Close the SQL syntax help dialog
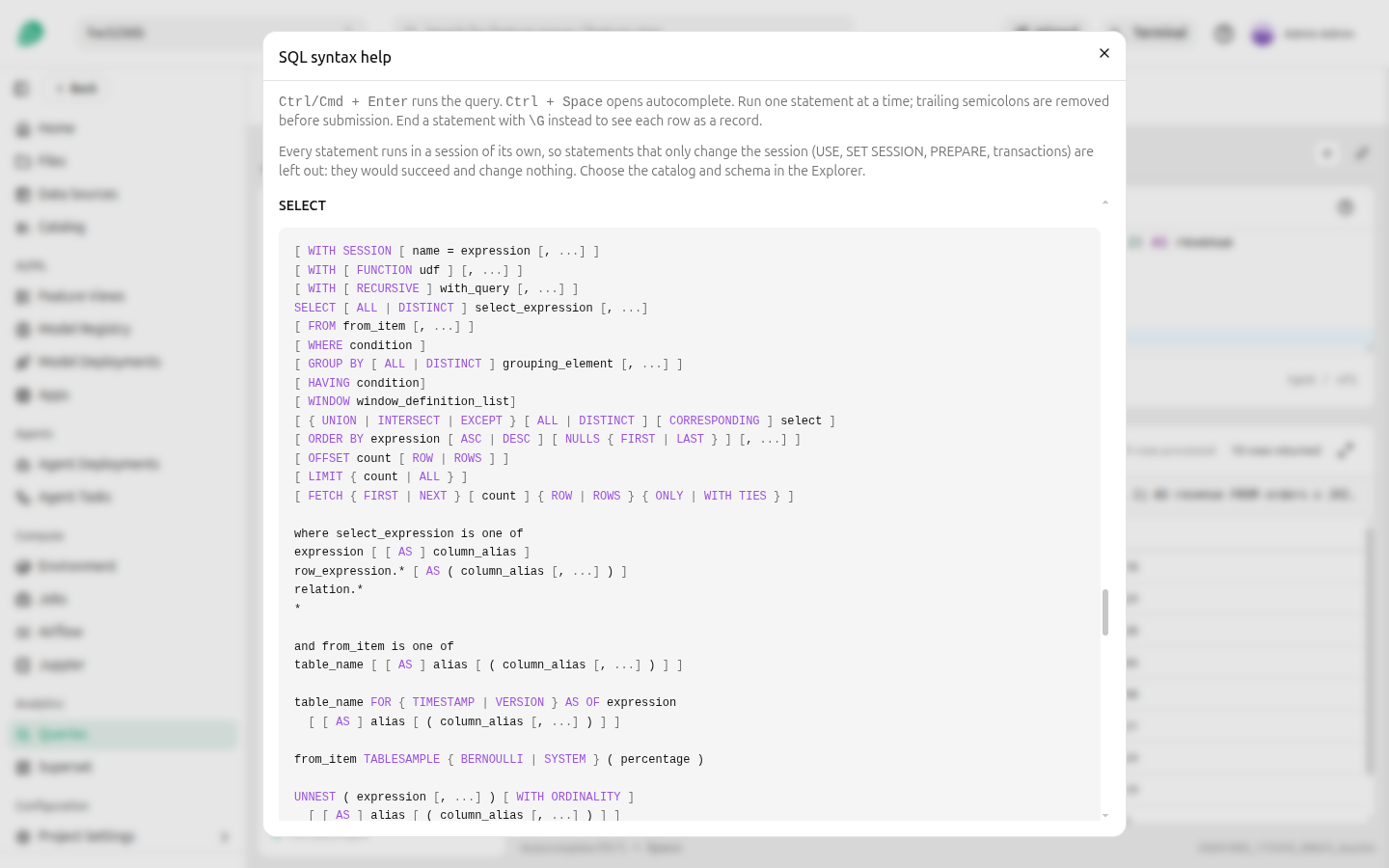The width and height of the screenshot is (1389, 868). 1104,53
